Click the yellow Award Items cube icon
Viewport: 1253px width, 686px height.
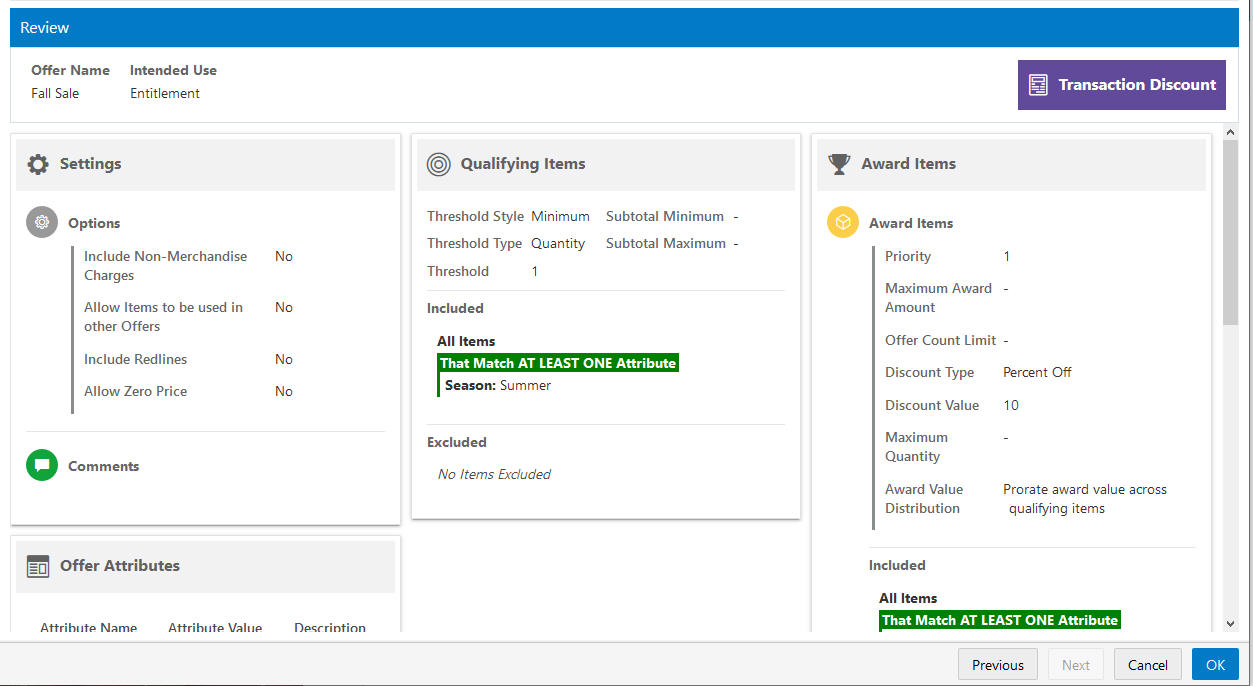point(843,222)
